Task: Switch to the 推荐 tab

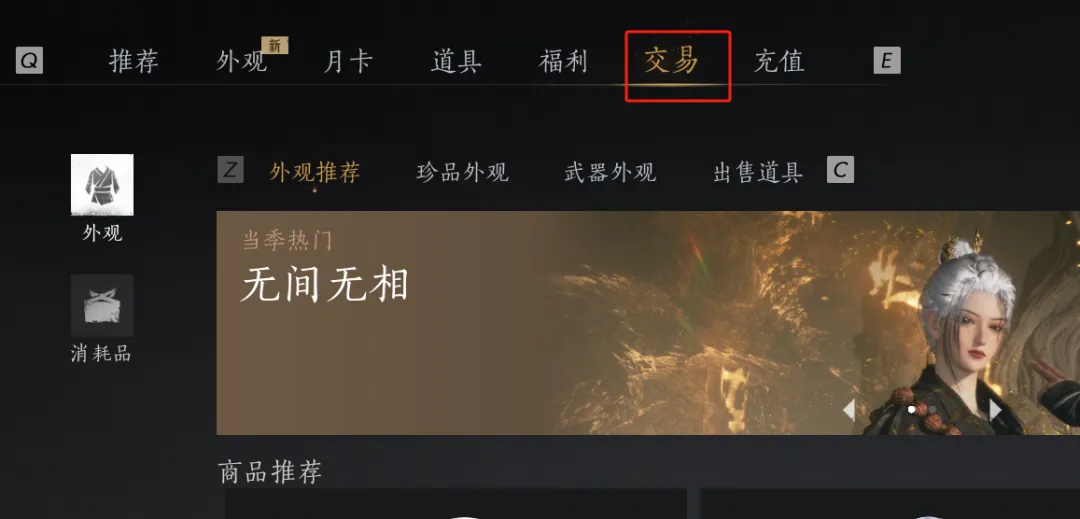Action: pyautogui.click(x=134, y=61)
